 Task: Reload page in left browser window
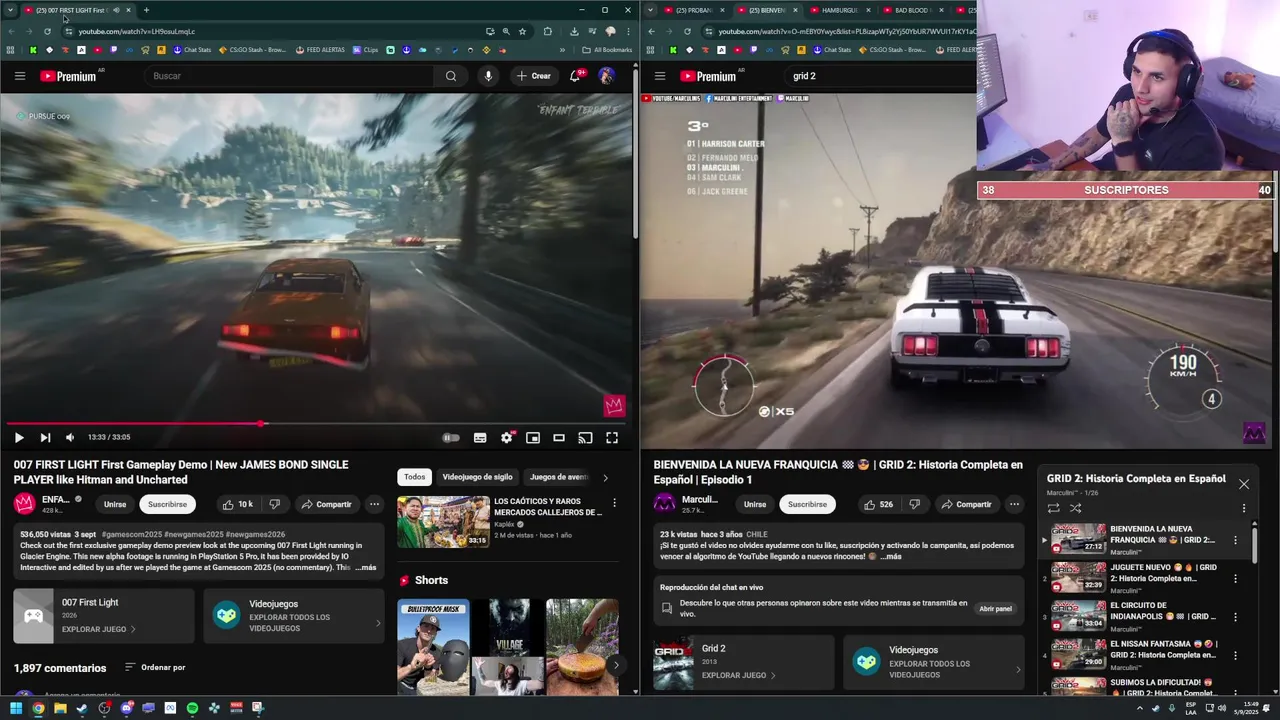coord(47,31)
